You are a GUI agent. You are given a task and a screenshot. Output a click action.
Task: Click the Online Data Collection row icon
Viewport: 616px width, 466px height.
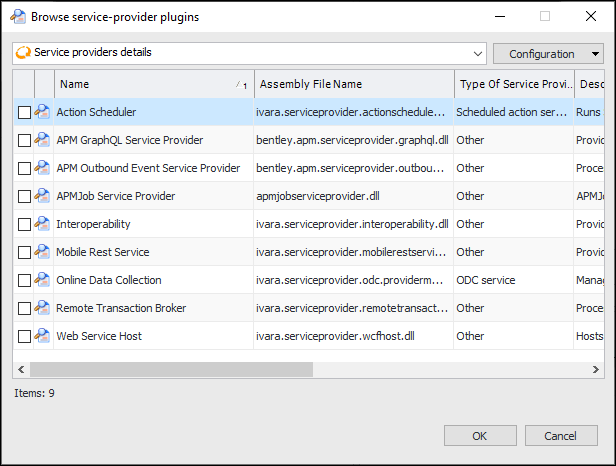point(42,280)
